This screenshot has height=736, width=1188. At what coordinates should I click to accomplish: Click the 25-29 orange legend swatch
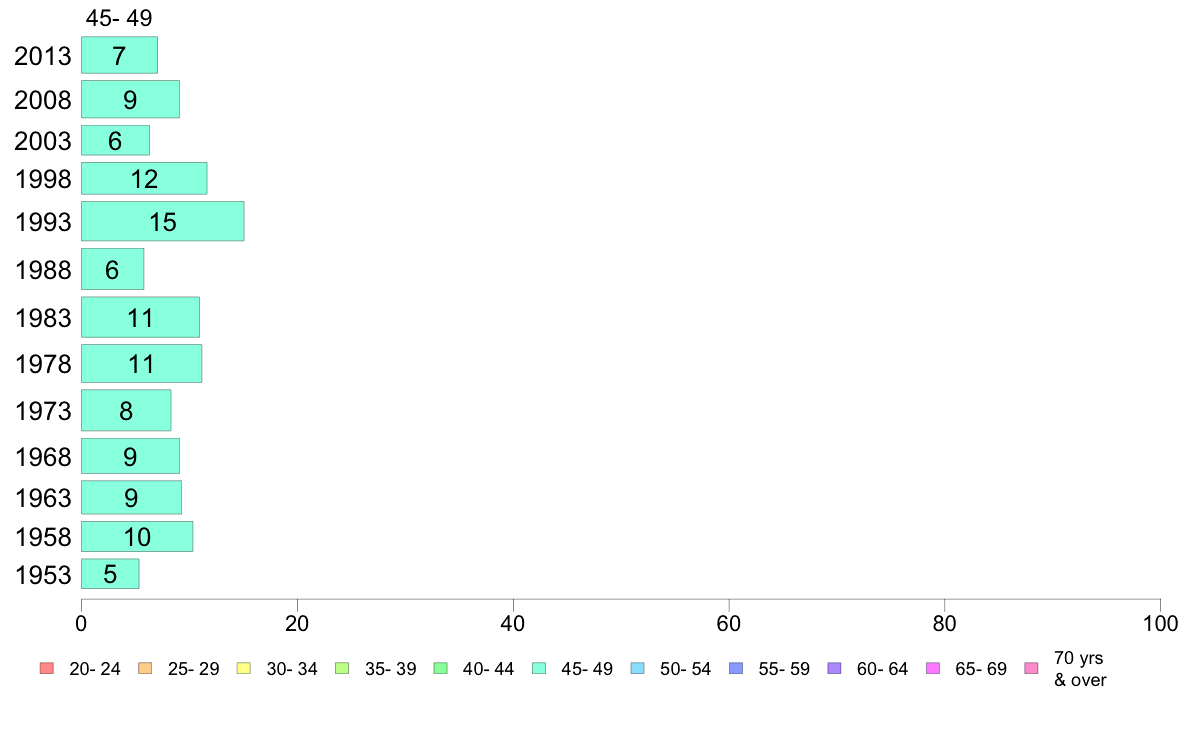tap(145, 669)
